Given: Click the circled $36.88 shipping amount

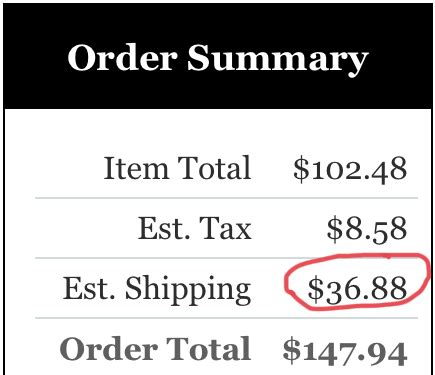Looking at the screenshot, I should [357, 289].
